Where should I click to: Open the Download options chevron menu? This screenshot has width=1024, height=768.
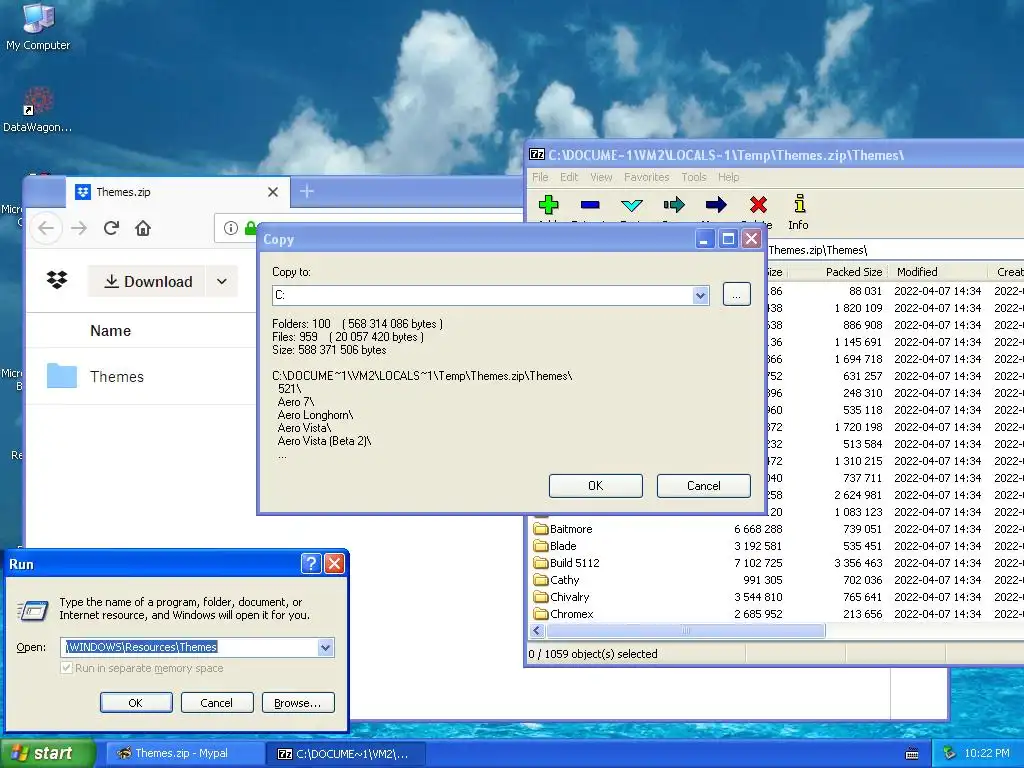pos(222,281)
